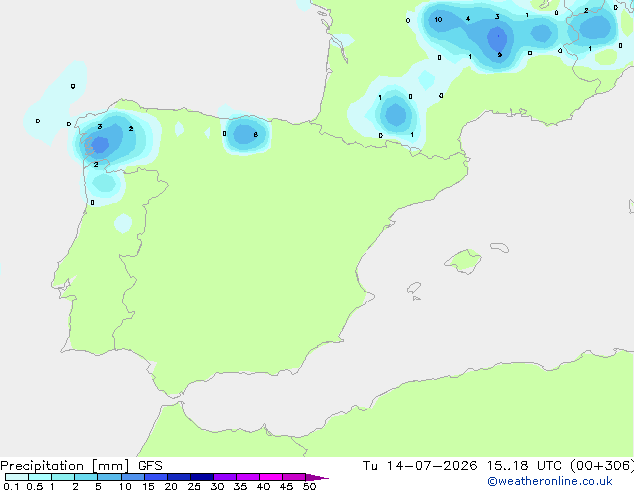Select the 2–5 mm legend color box
The image size is (634, 490).
pos(86,477)
